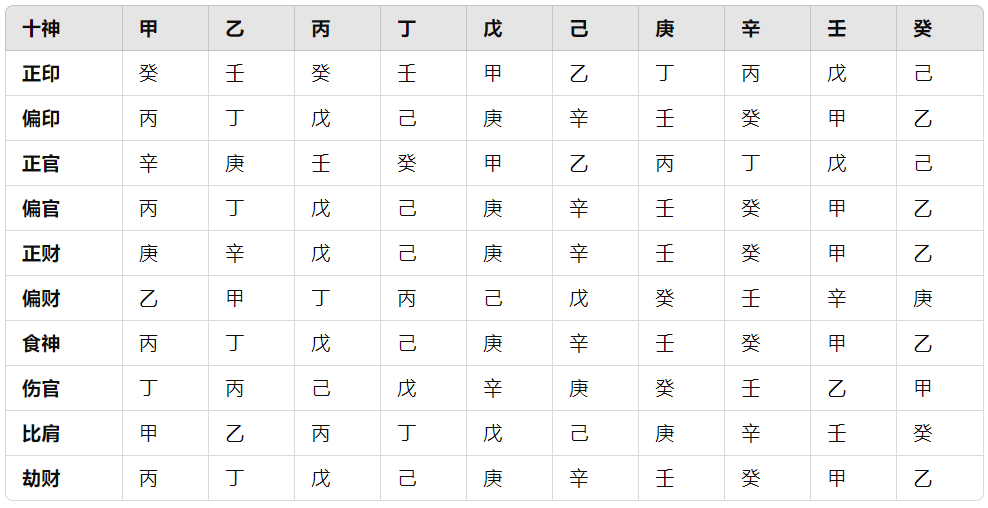Image resolution: width=988 pixels, height=508 pixels.
Task: Select the 正印 row label
Action: click(41, 74)
